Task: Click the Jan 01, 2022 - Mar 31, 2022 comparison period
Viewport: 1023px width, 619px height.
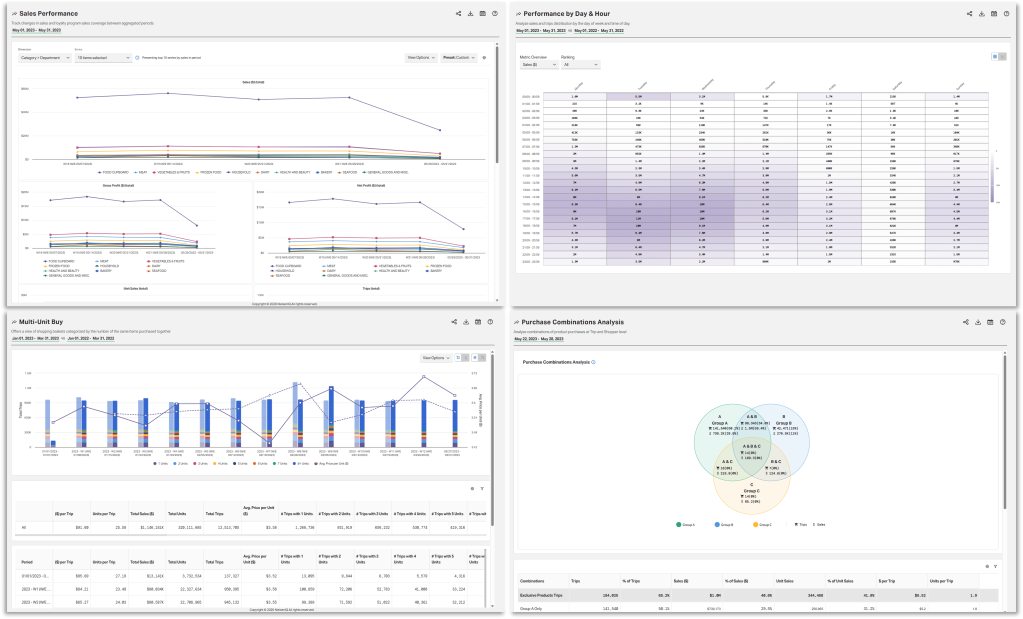Action: click(x=90, y=338)
